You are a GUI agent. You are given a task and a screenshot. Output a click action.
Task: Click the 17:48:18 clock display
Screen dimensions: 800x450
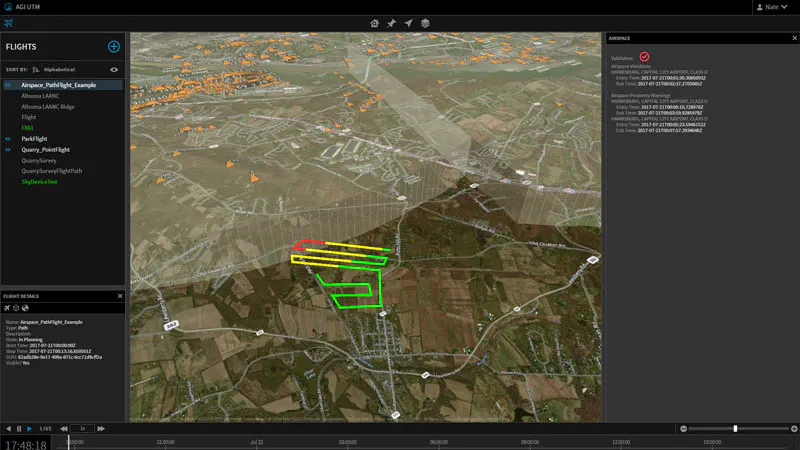(26, 444)
